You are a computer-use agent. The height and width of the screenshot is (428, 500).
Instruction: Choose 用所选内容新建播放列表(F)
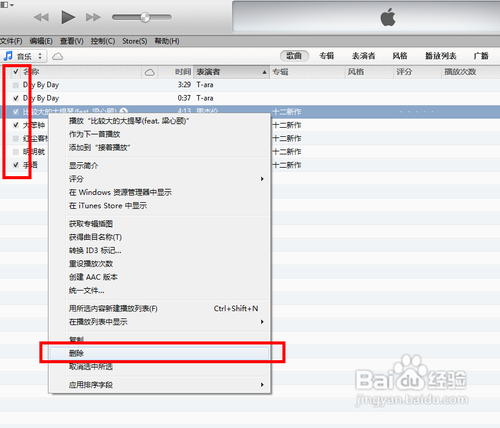[159, 308]
